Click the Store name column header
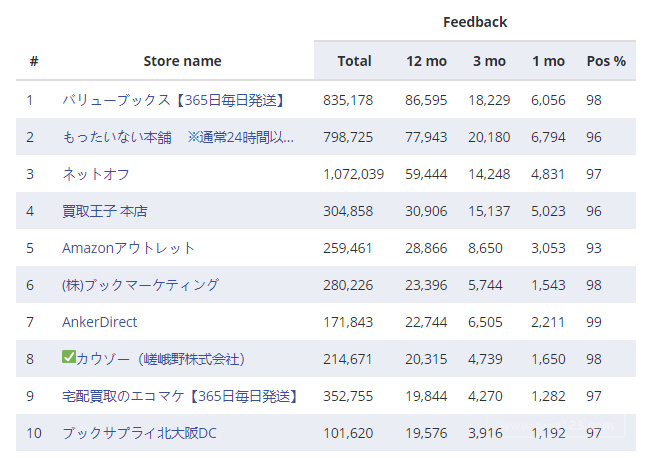The height and width of the screenshot is (458, 646). (x=182, y=61)
